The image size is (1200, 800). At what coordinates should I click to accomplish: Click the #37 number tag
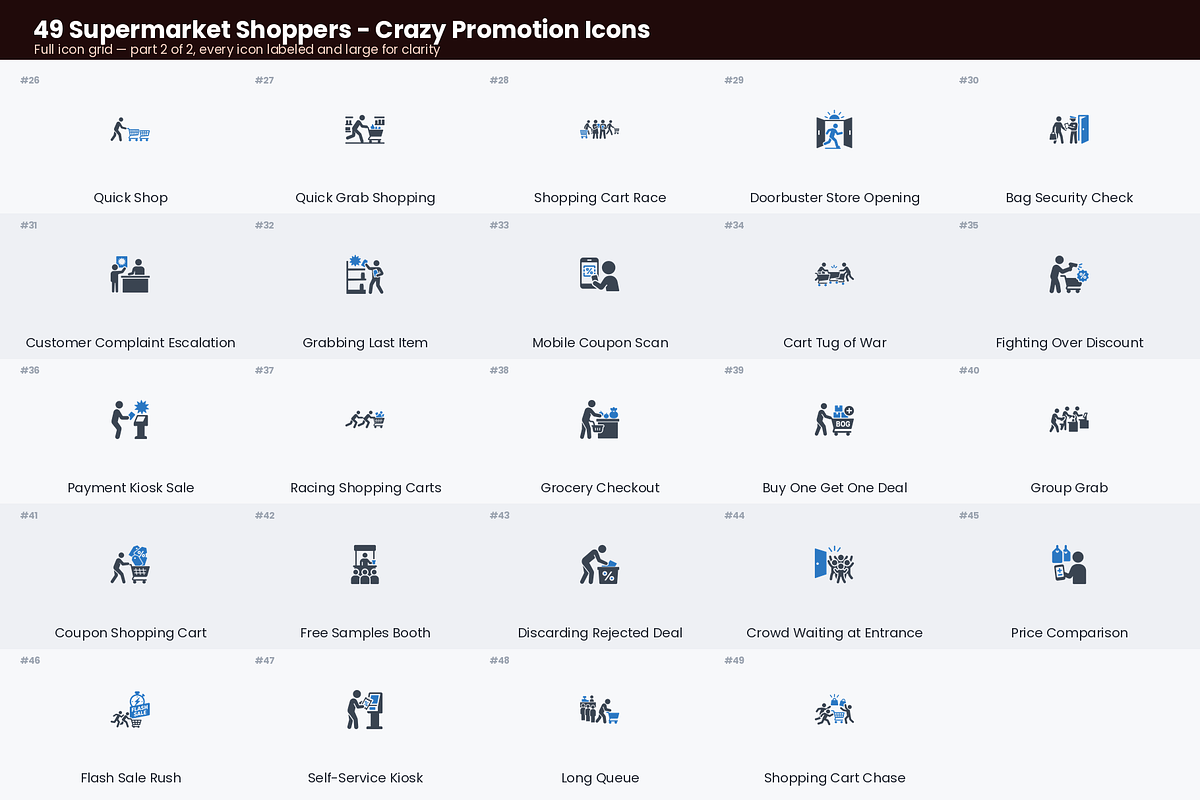pos(264,370)
